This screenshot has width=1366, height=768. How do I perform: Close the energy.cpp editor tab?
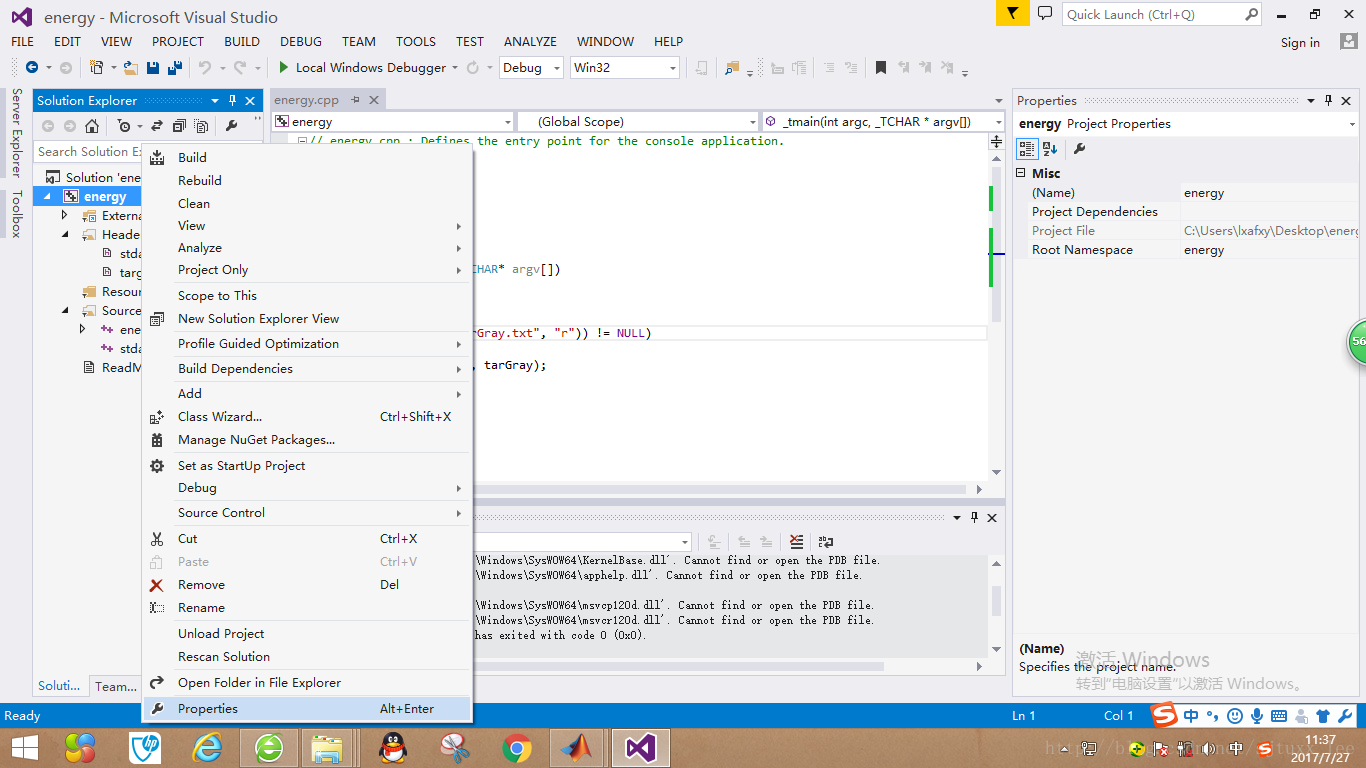(x=374, y=100)
